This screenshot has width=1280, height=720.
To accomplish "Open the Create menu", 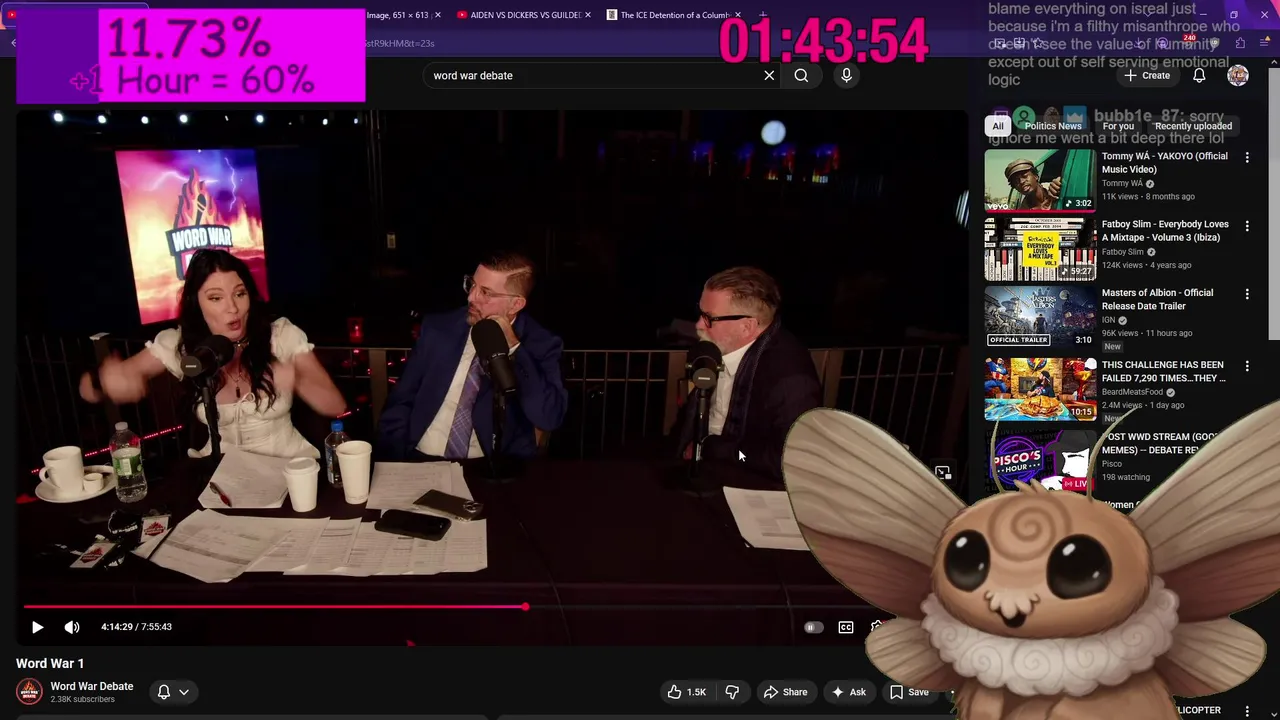I will click(1146, 75).
